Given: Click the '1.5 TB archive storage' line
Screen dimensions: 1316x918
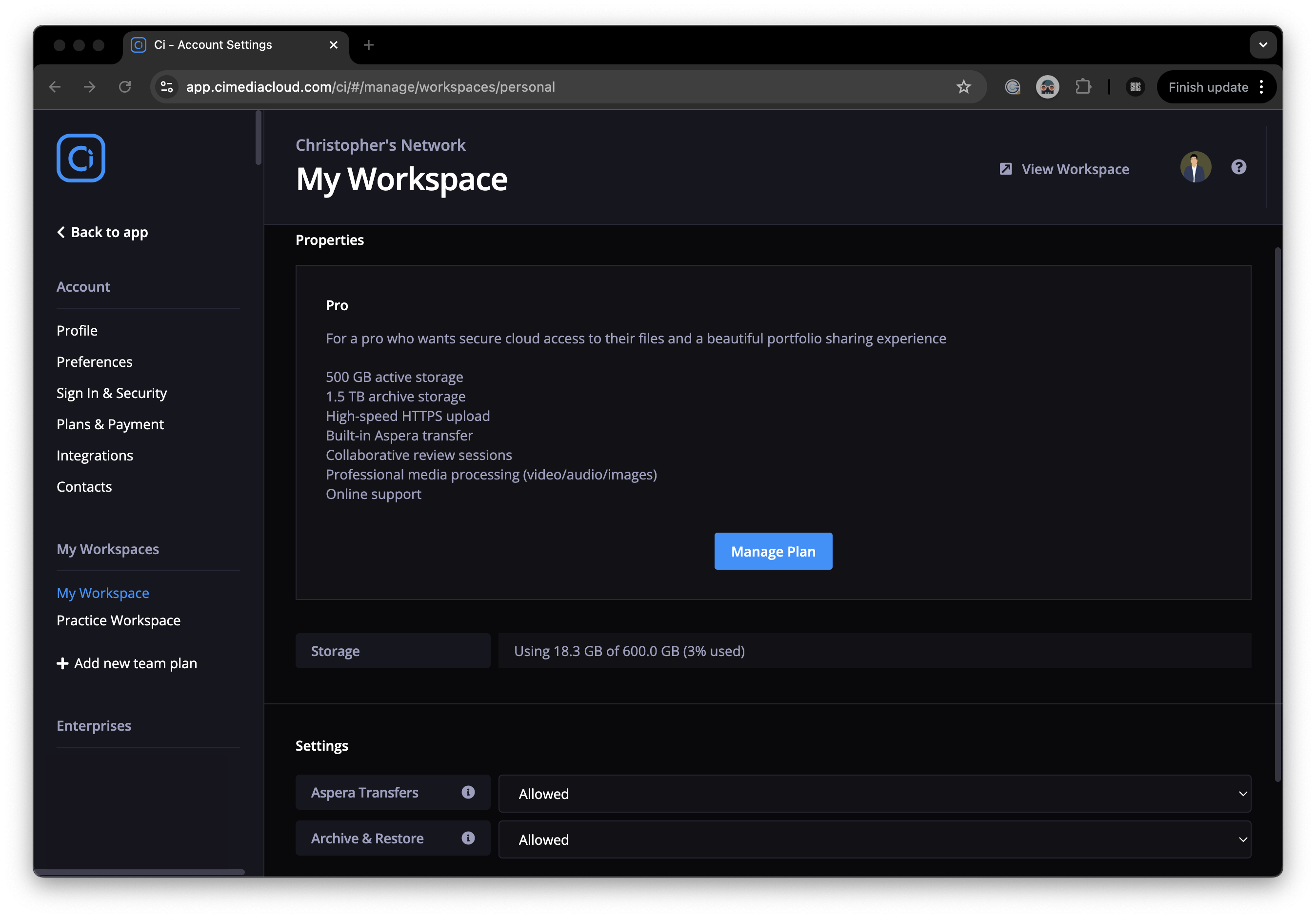Looking at the screenshot, I should tap(396, 396).
